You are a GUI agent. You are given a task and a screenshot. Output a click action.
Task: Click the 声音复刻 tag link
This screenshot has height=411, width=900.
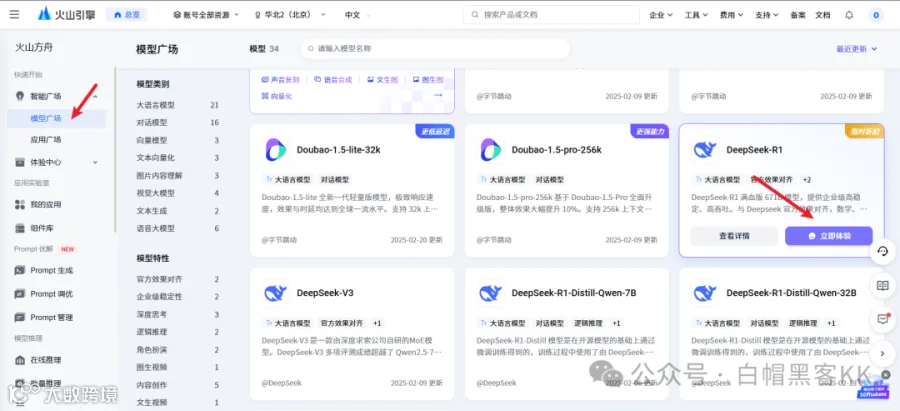(281, 80)
